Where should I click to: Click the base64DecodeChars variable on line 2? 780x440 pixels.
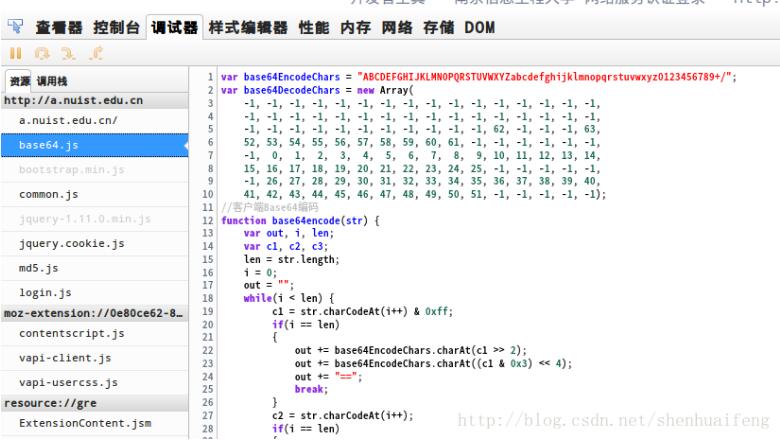[x=292, y=90]
